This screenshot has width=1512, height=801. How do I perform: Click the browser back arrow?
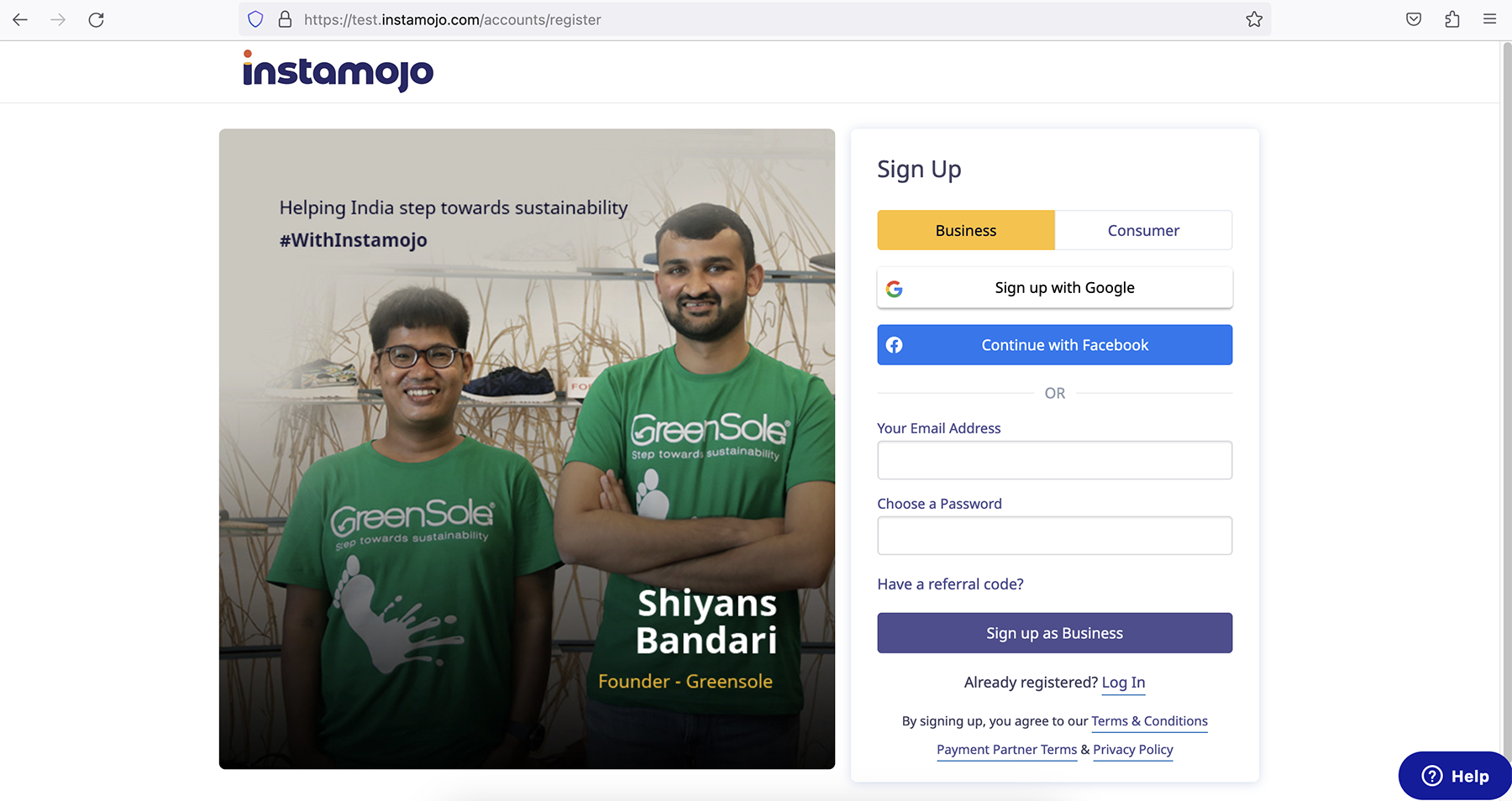click(20, 19)
